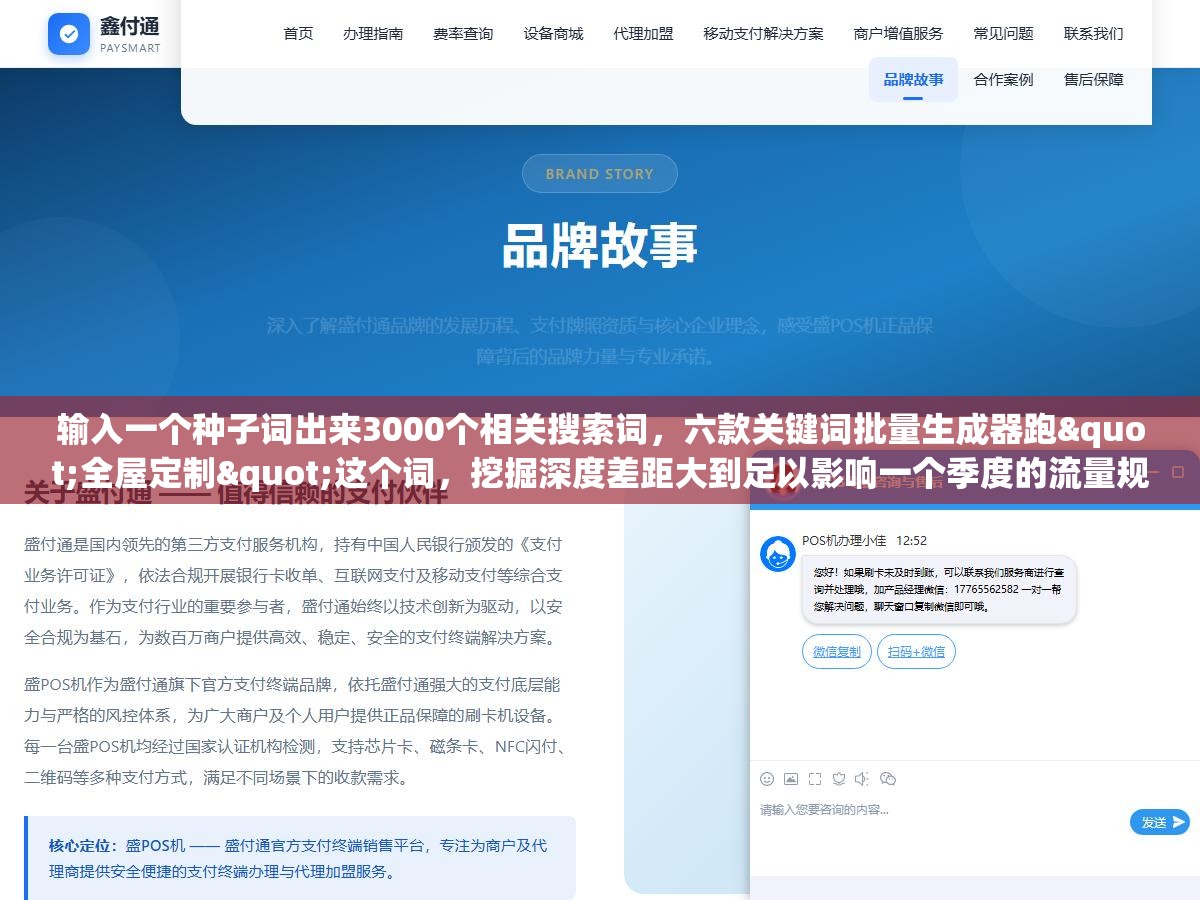This screenshot has width=1200, height=900.
Task: Click the 微信复制 button in chat
Action: click(836, 652)
